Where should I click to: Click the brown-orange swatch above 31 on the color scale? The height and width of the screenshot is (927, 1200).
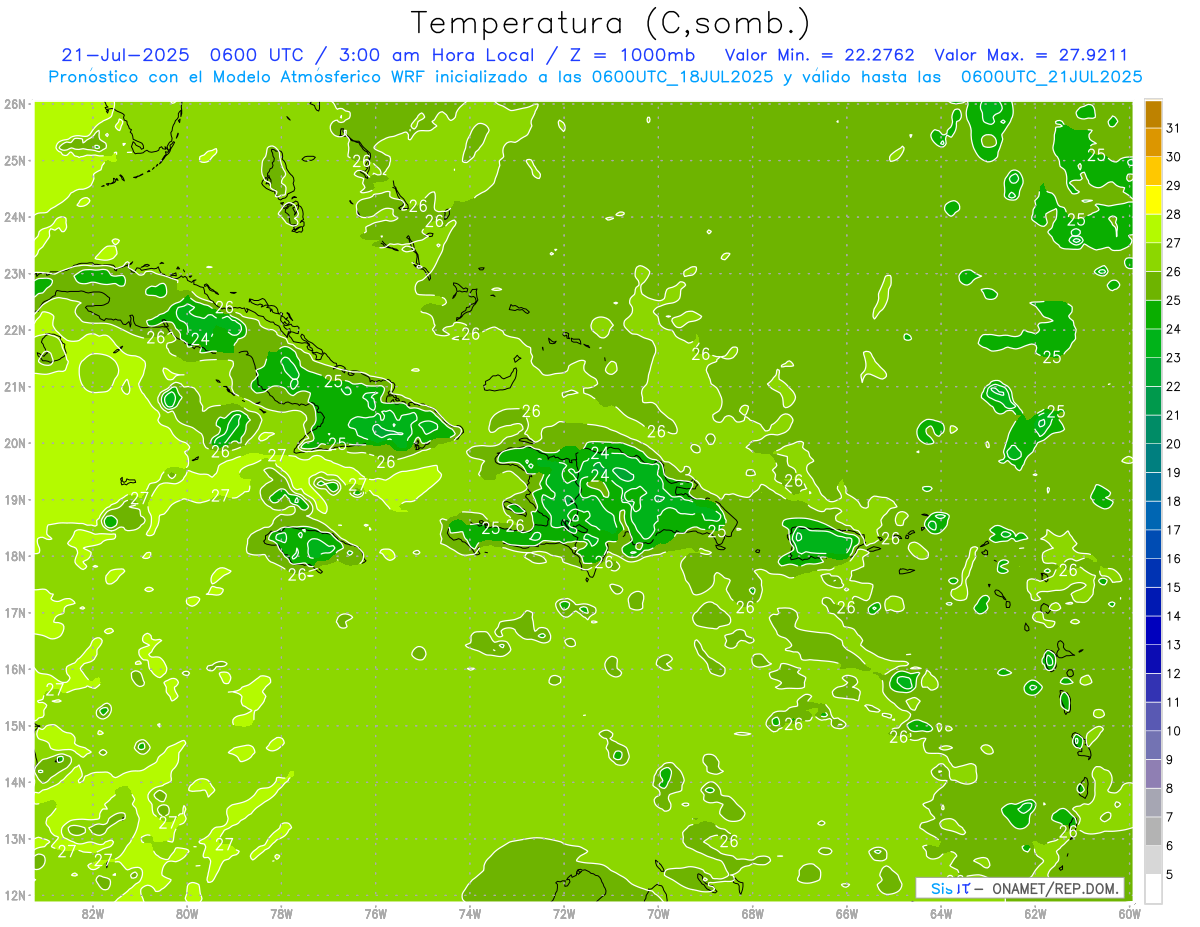coord(1154,114)
